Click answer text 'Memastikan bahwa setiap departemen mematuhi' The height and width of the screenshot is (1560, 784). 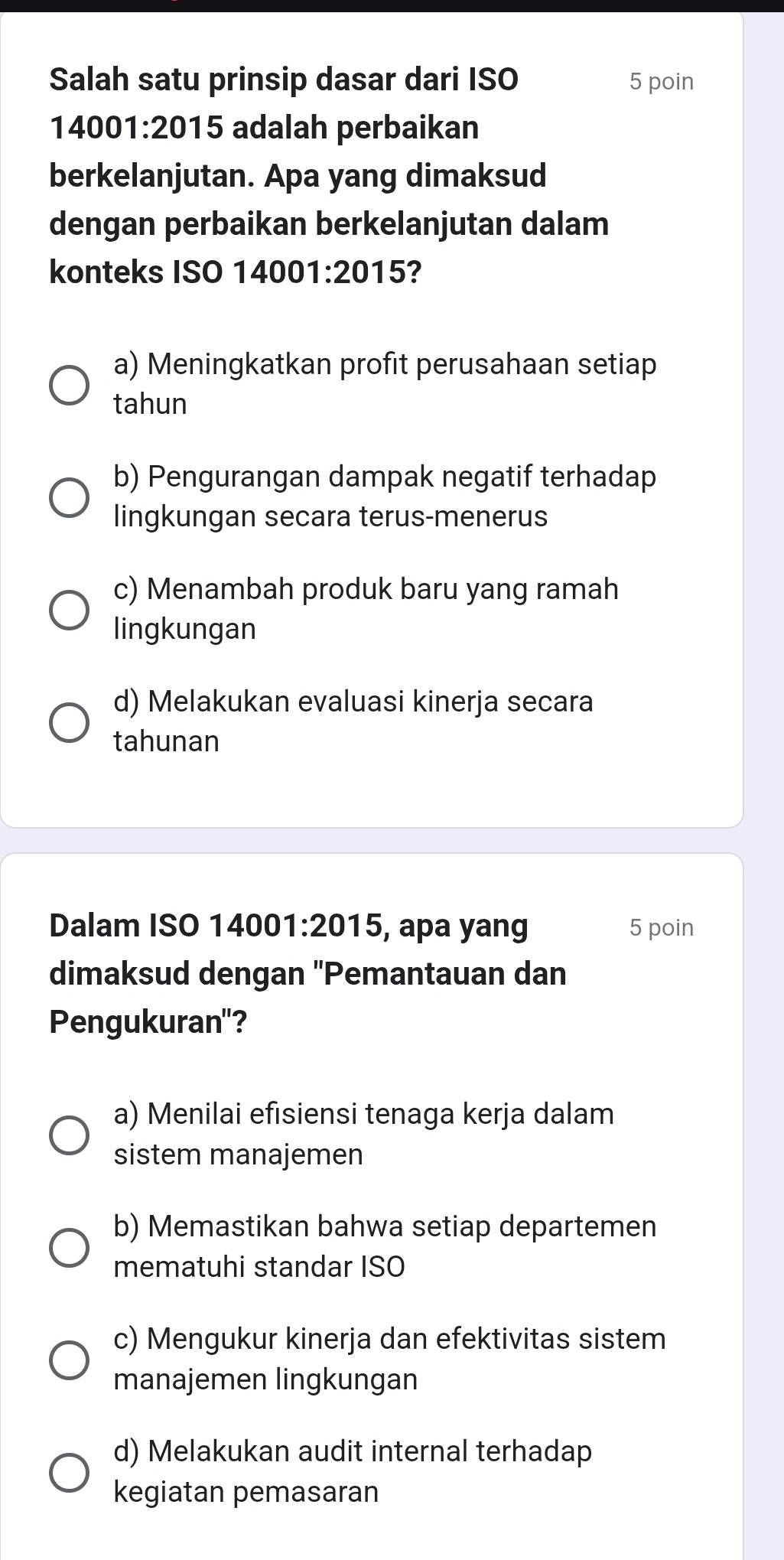(x=384, y=1246)
